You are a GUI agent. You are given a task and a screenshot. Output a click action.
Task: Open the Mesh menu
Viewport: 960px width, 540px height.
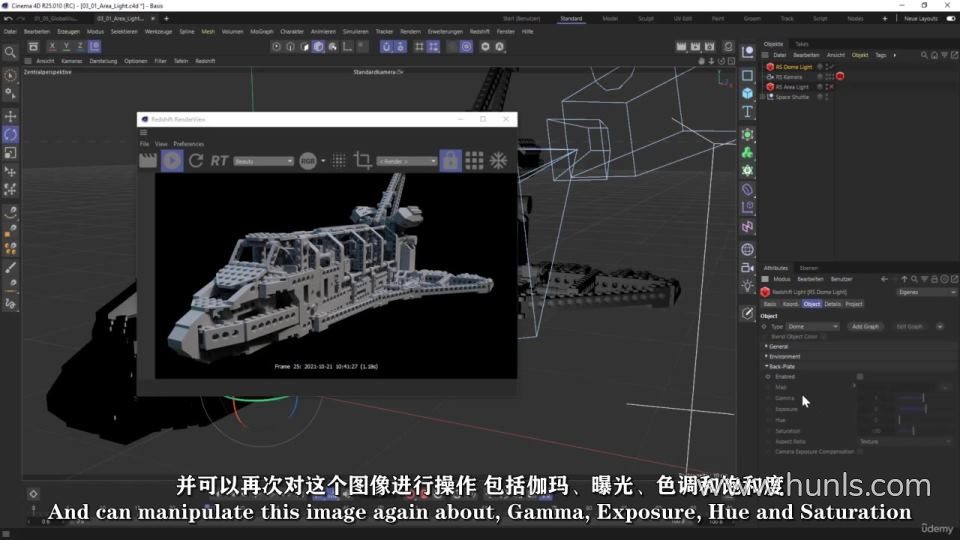coord(208,31)
